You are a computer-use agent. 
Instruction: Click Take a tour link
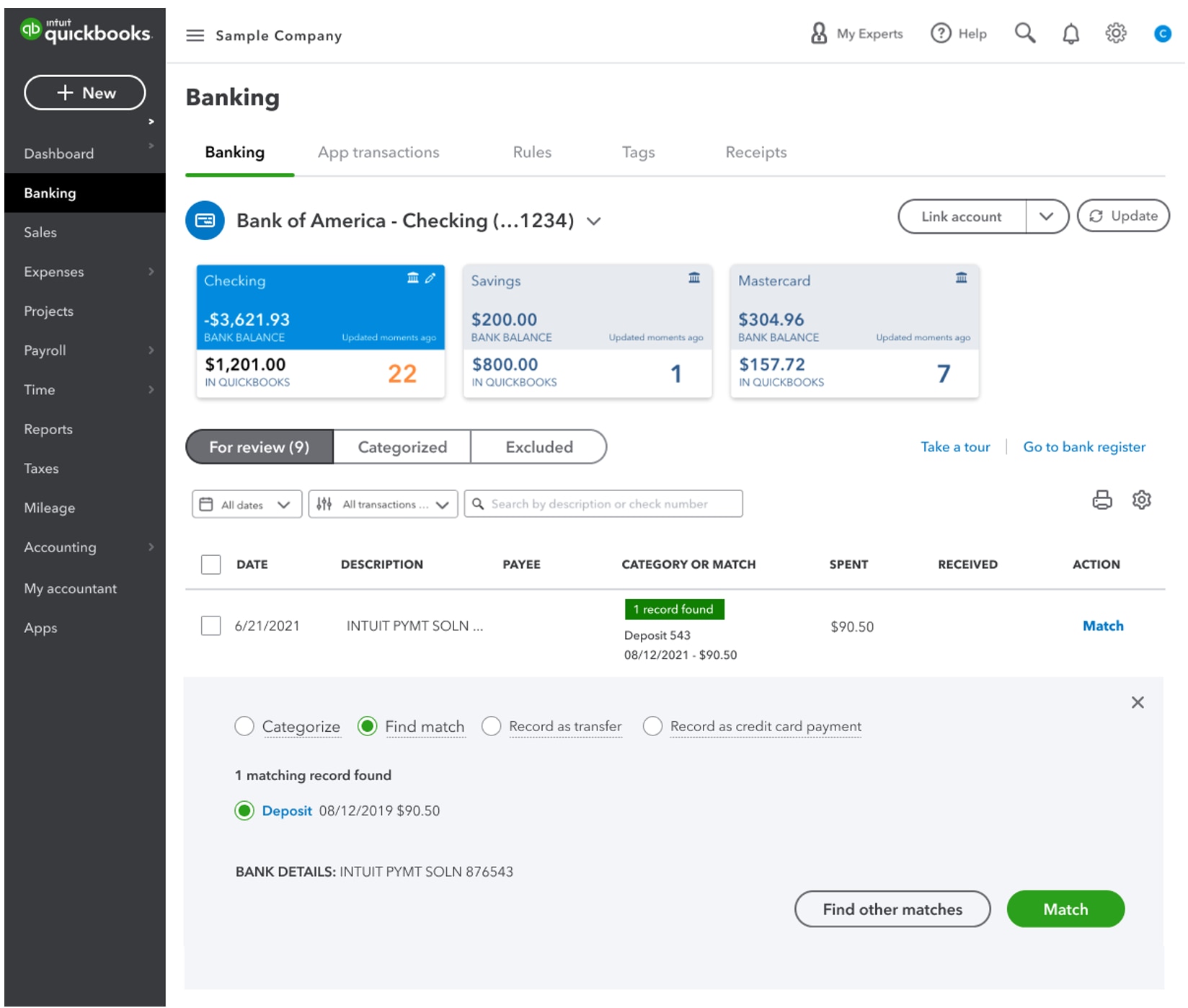[x=955, y=447]
